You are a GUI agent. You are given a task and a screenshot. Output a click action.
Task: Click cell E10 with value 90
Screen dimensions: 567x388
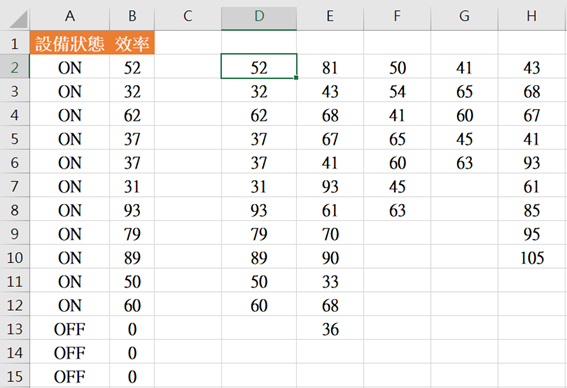(x=330, y=257)
